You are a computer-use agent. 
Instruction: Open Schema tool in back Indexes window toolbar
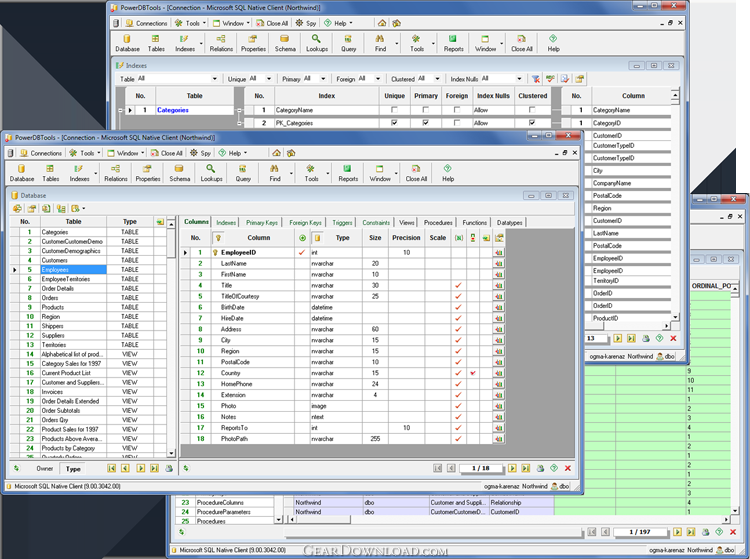pos(285,43)
